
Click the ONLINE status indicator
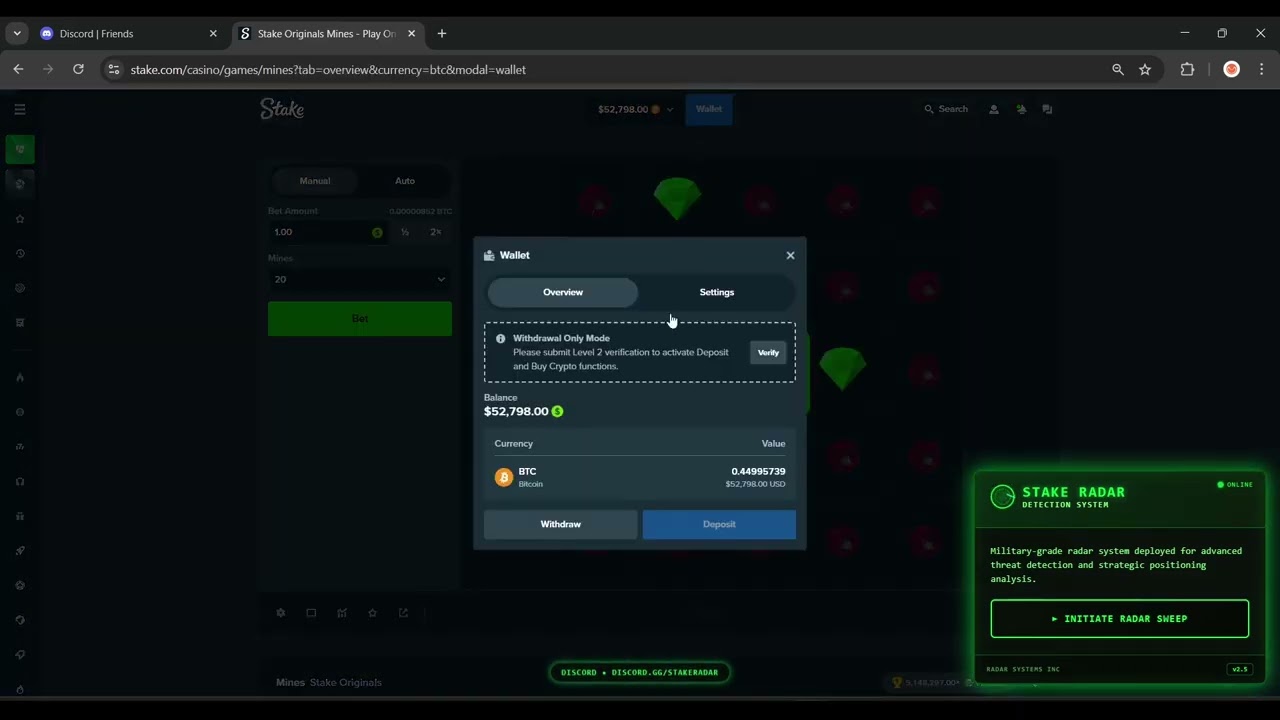[x=1235, y=484]
